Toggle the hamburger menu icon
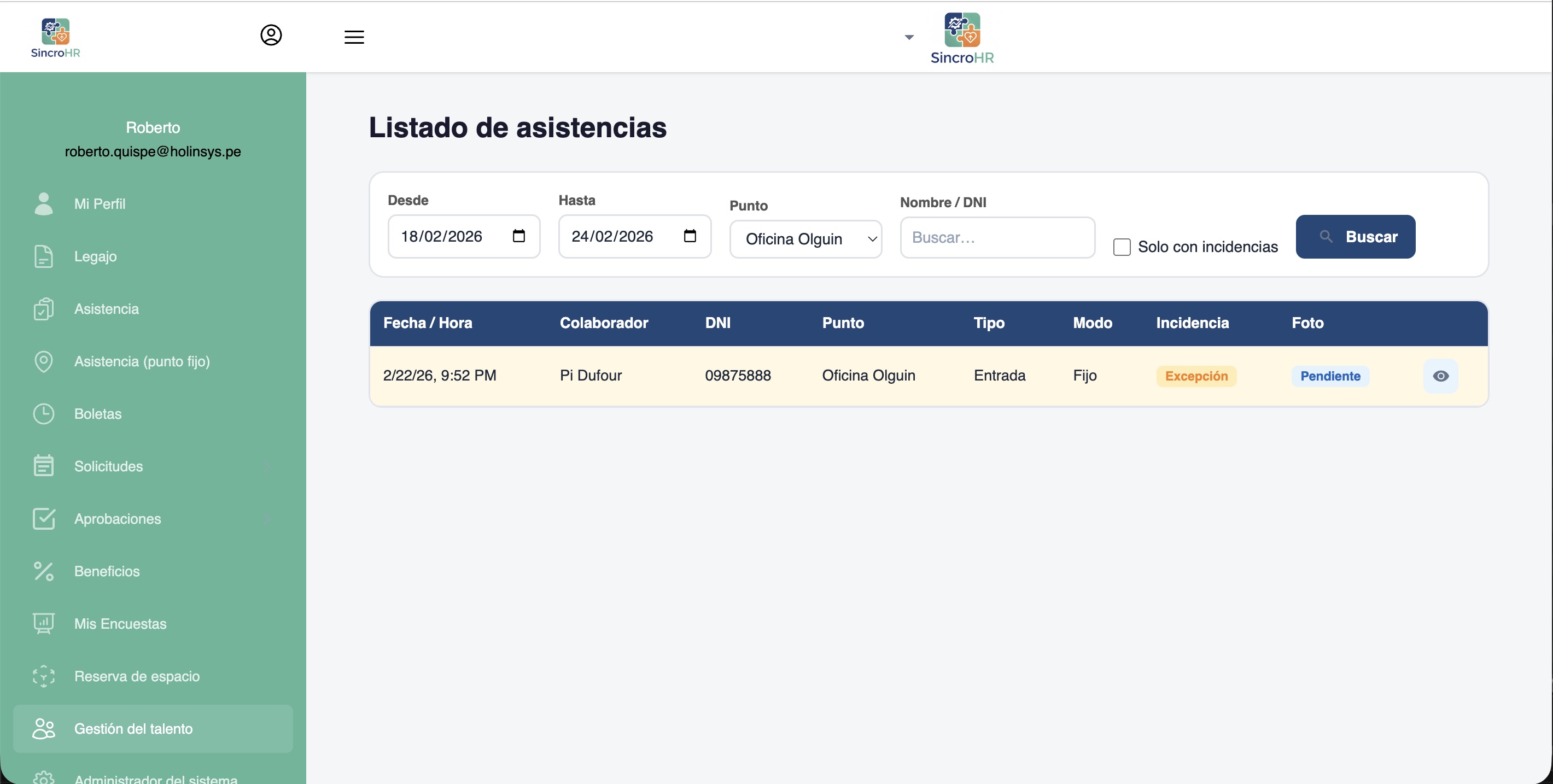 354,37
